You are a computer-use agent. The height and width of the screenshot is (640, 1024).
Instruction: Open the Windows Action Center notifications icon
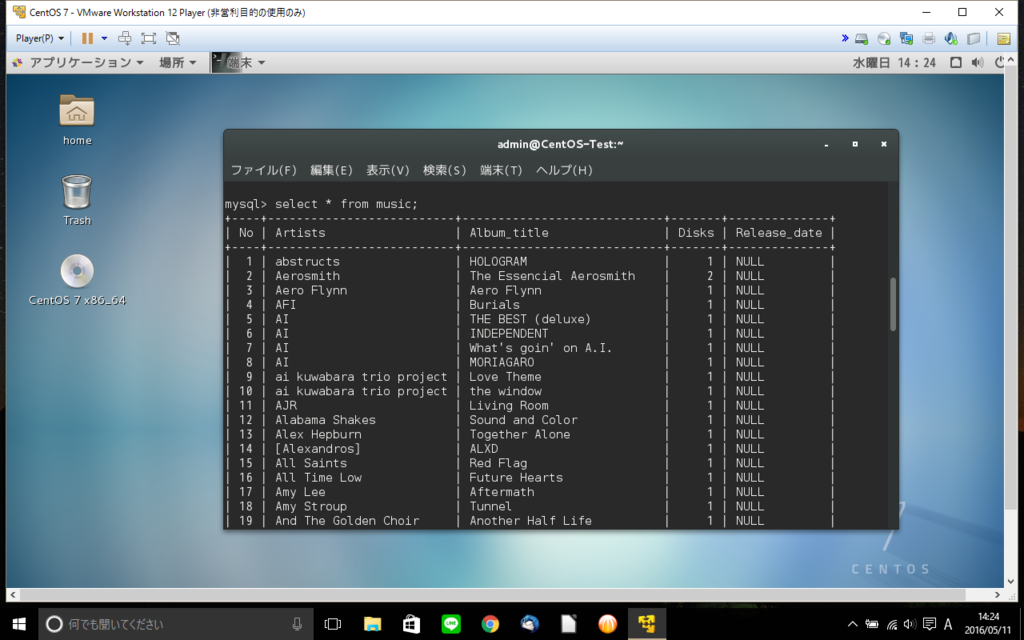(929, 624)
